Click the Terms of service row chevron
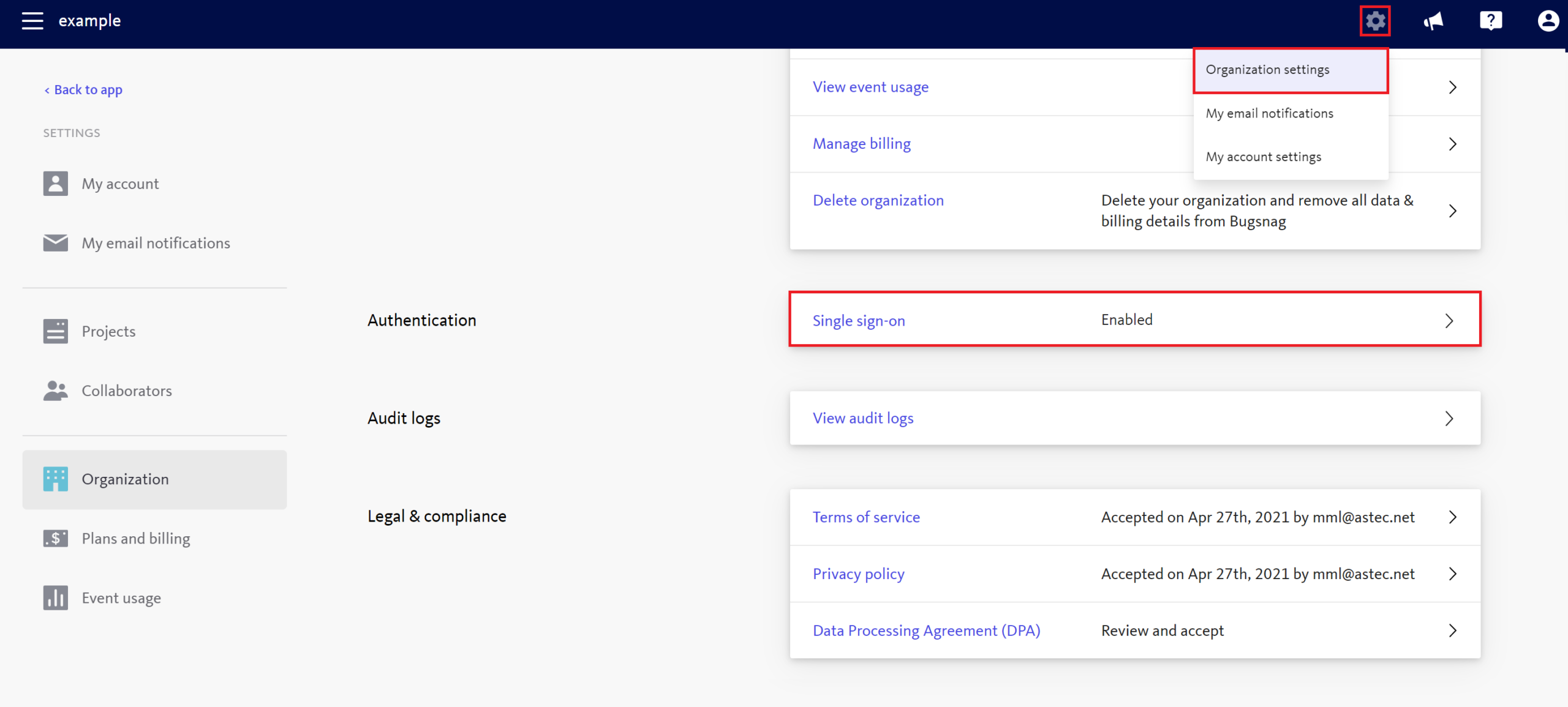Screen dimensions: 1568x707 1452,517
